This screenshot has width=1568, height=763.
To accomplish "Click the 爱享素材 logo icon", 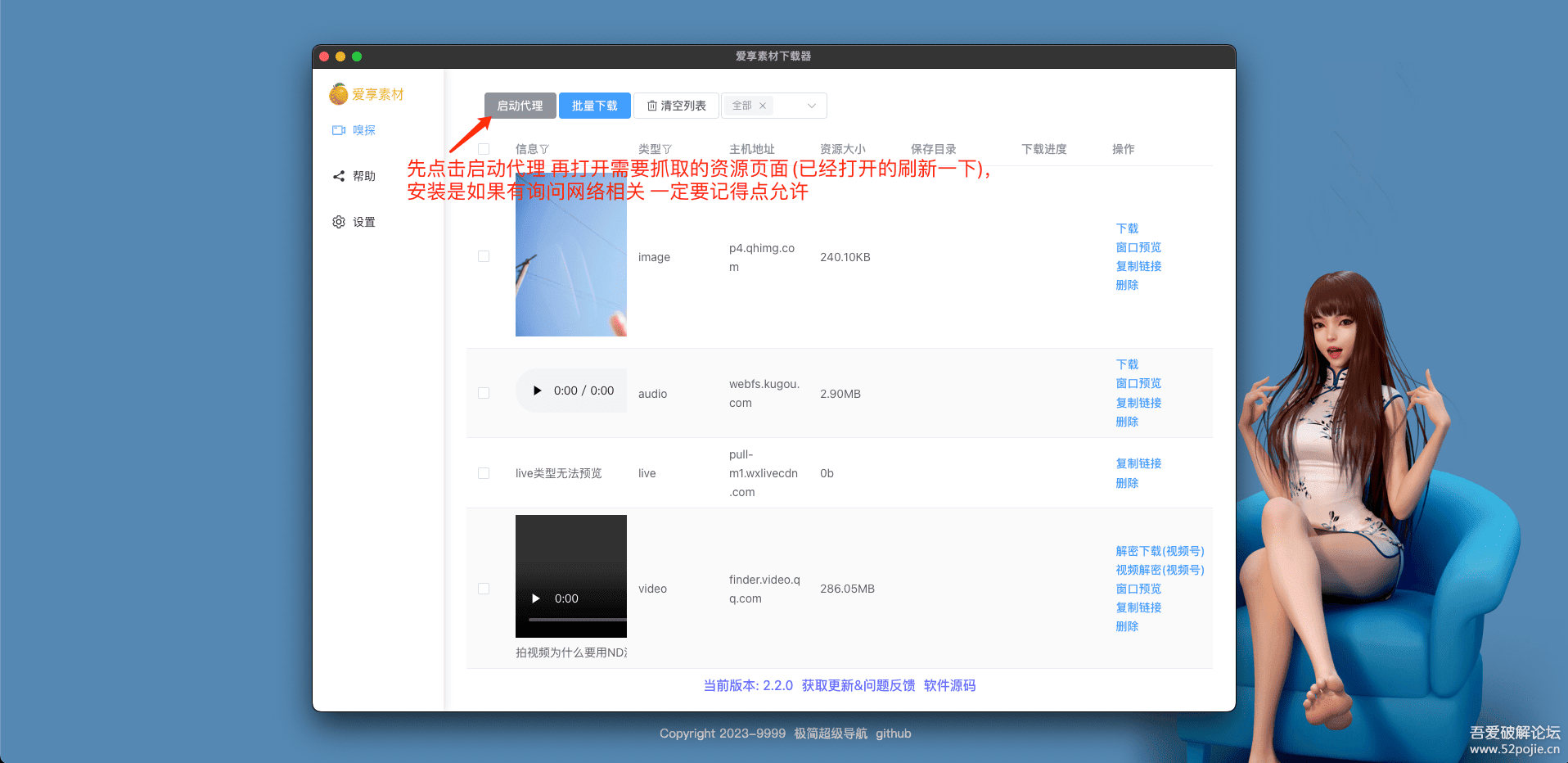I will [339, 94].
